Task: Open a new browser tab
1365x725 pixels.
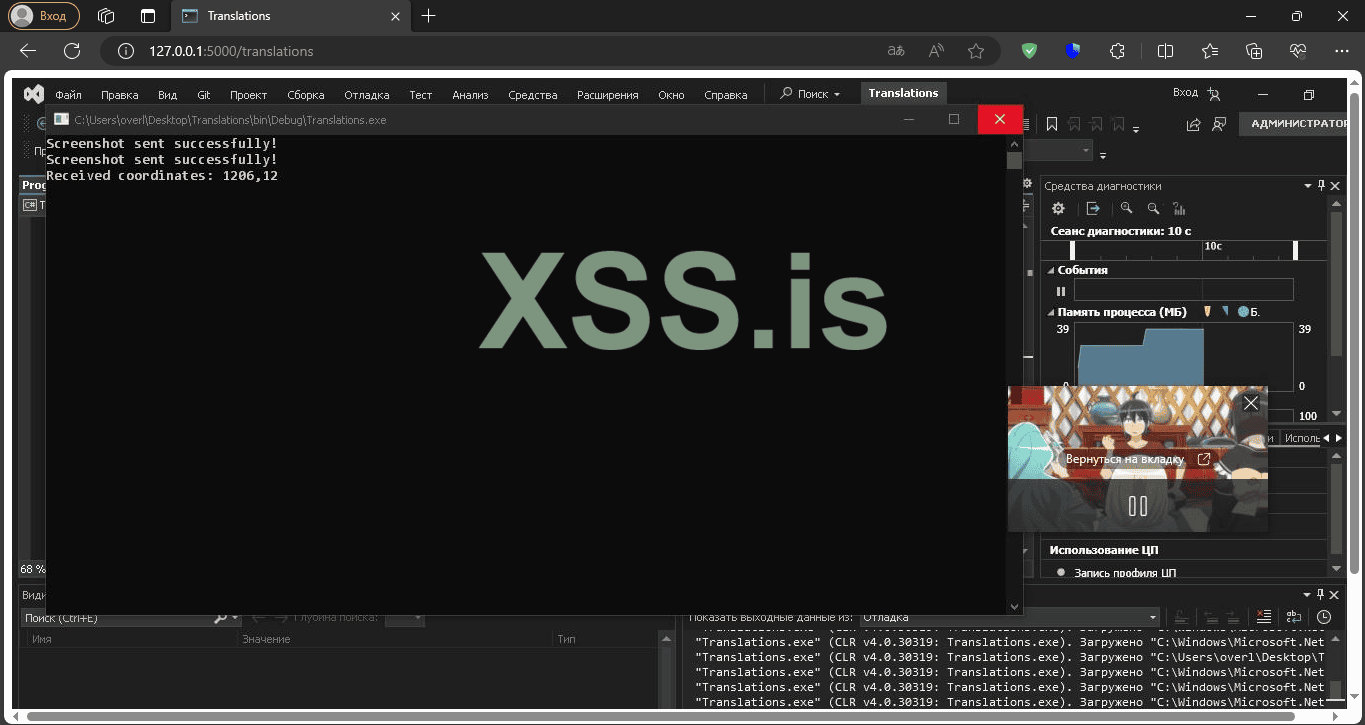Action: (429, 16)
